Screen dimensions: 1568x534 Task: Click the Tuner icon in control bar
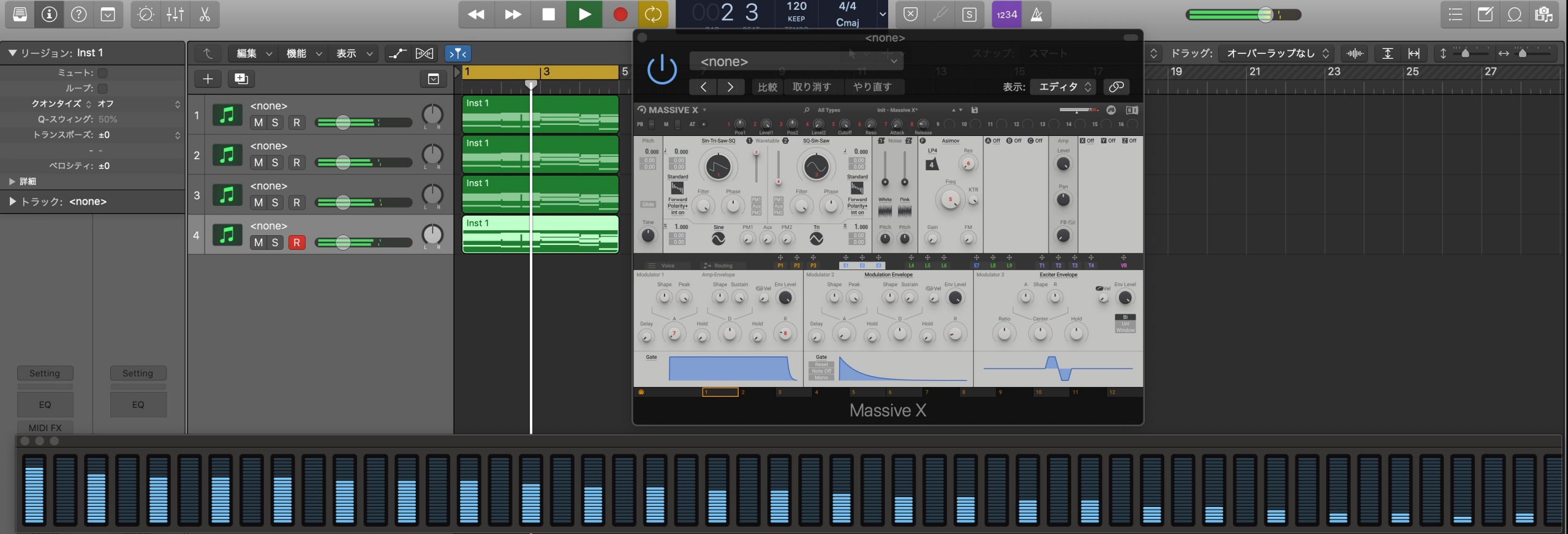(x=940, y=14)
